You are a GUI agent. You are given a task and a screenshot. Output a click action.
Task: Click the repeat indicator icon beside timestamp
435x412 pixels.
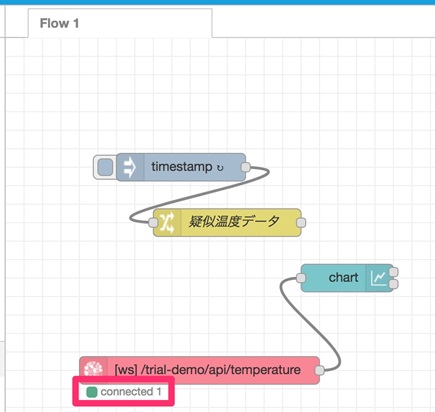click(220, 168)
